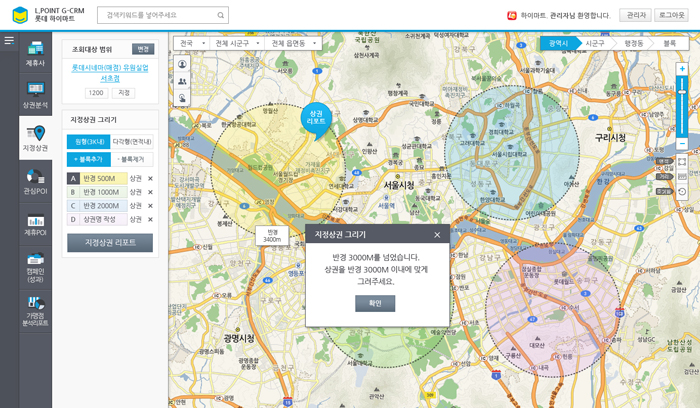
Task: Open the 롯데시네마(매점) 서초점 link
Action: coord(110,73)
